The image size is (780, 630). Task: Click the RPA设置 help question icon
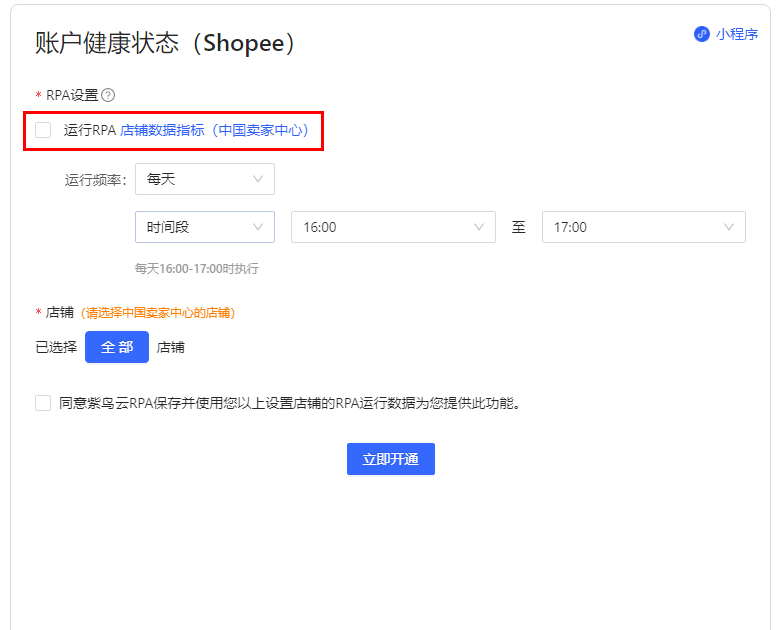click(108, 95)
